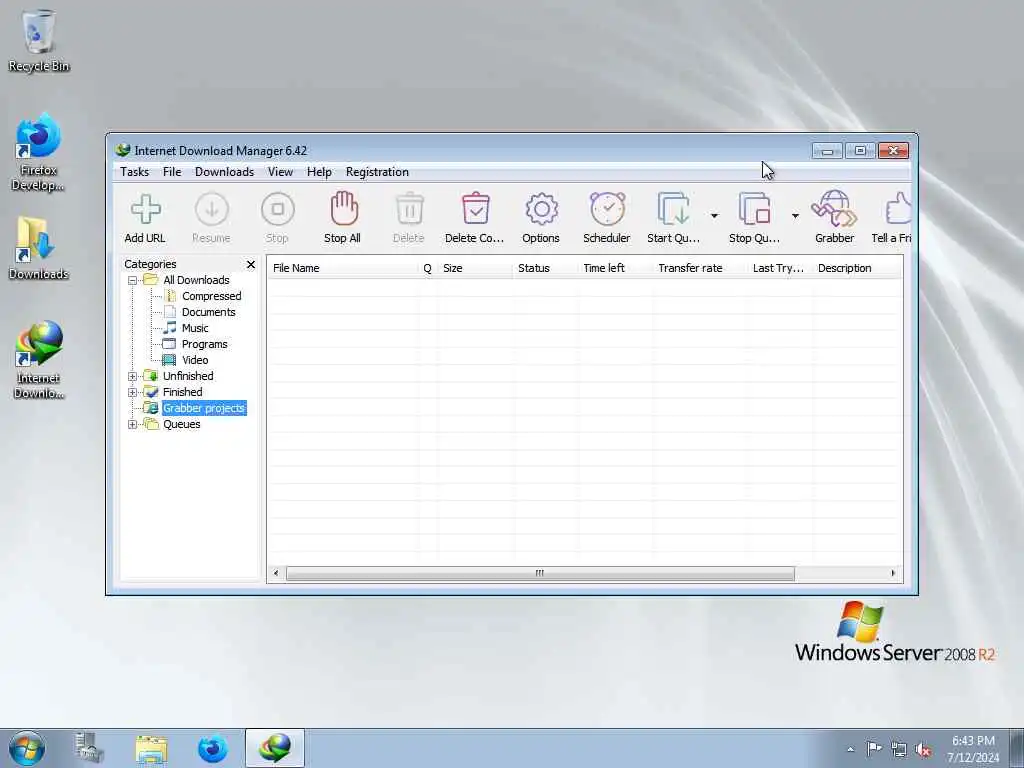Open the Downloads menu
The width and height of the screenshot is (1024, 768).
click(224, 172)
